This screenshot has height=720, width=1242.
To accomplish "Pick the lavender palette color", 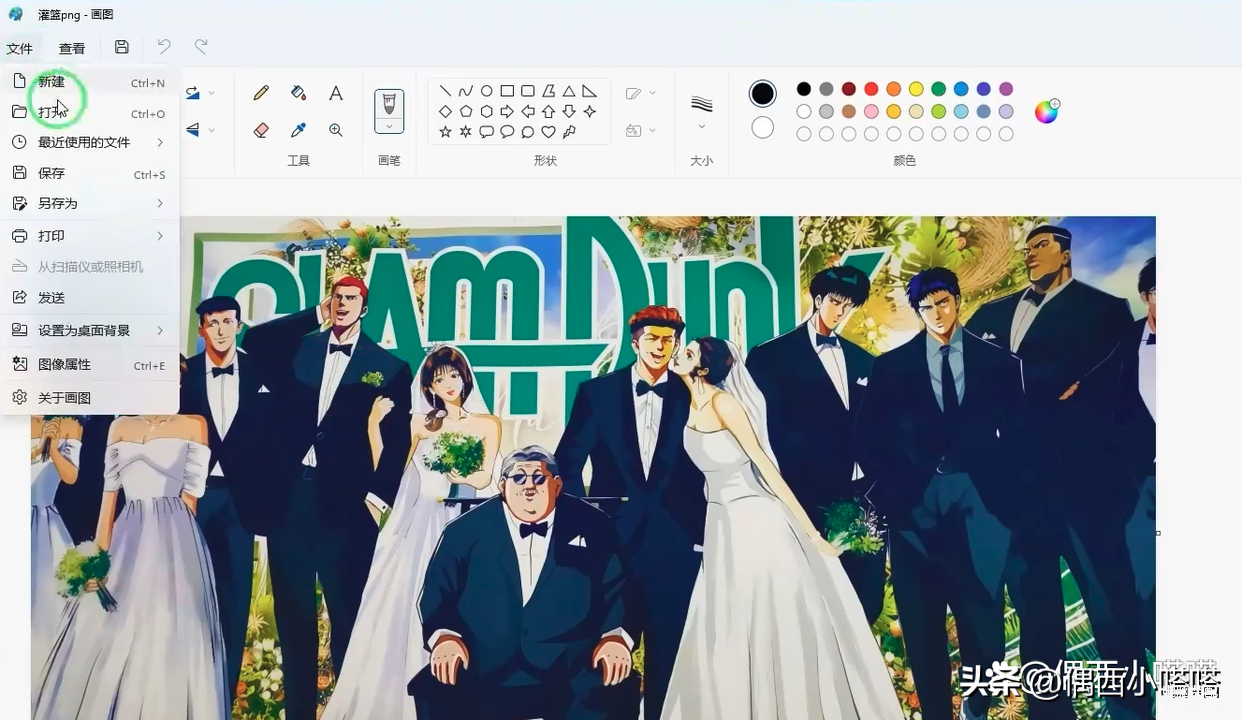I will 1006,111.
